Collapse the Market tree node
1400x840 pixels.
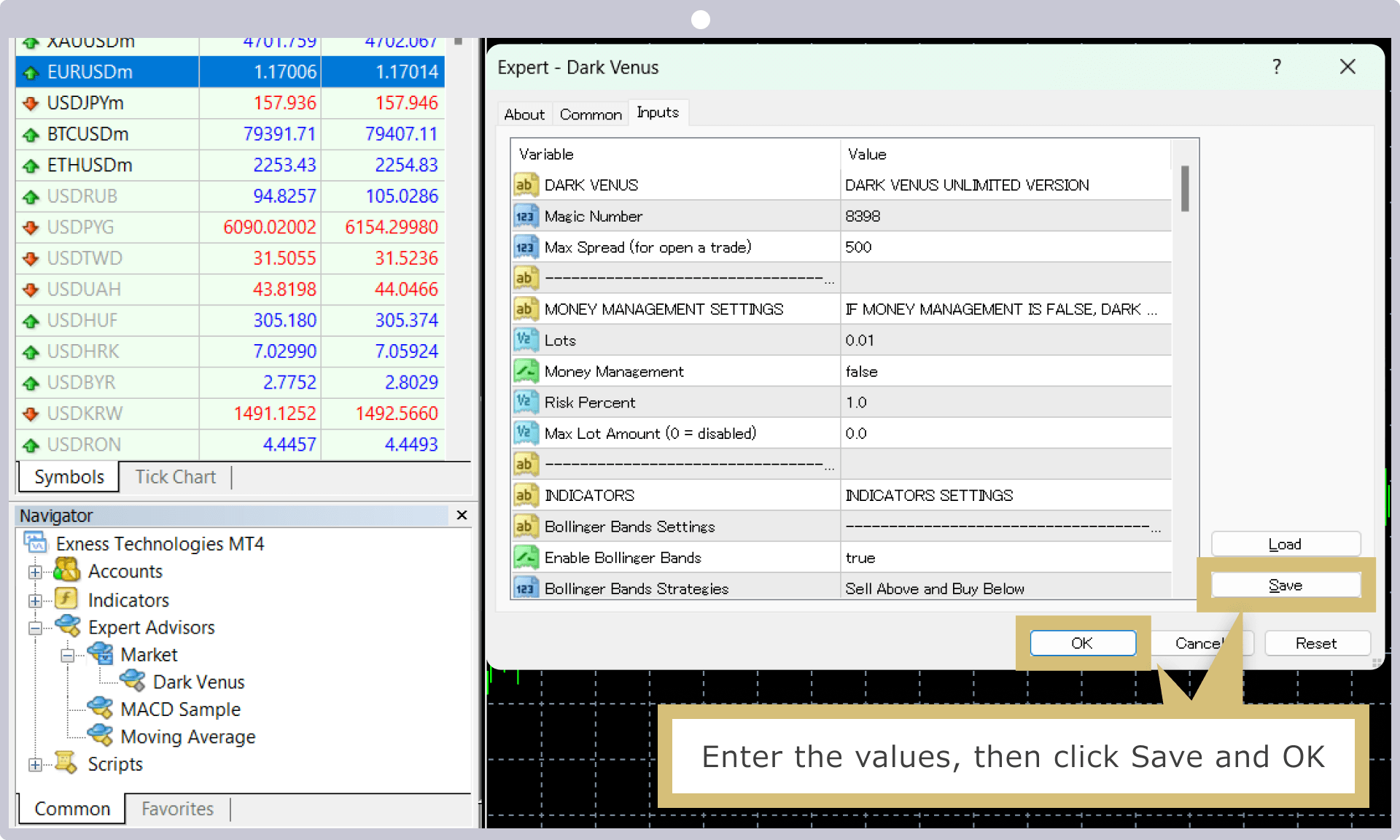coord(67,656)
